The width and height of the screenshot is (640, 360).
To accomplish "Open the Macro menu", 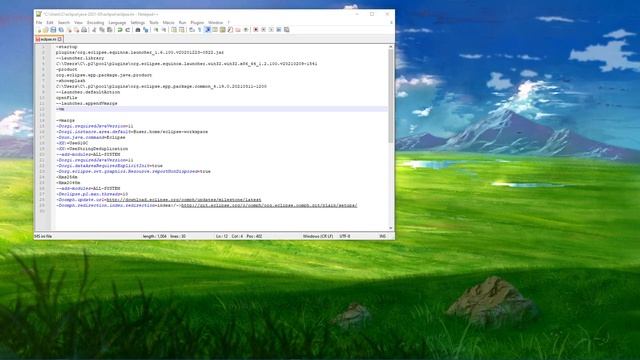I will (169, 22).
